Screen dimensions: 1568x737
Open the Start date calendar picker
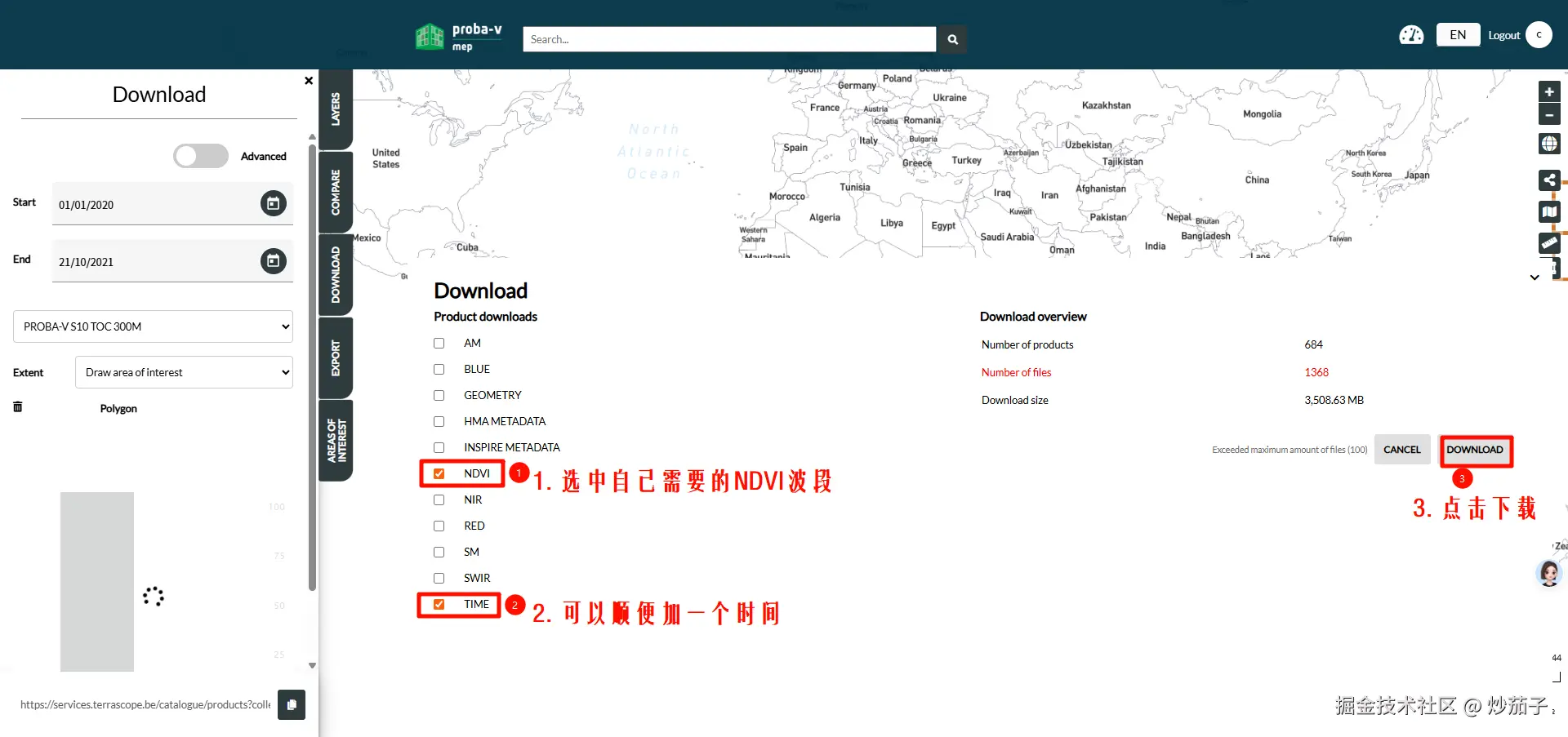274,203
